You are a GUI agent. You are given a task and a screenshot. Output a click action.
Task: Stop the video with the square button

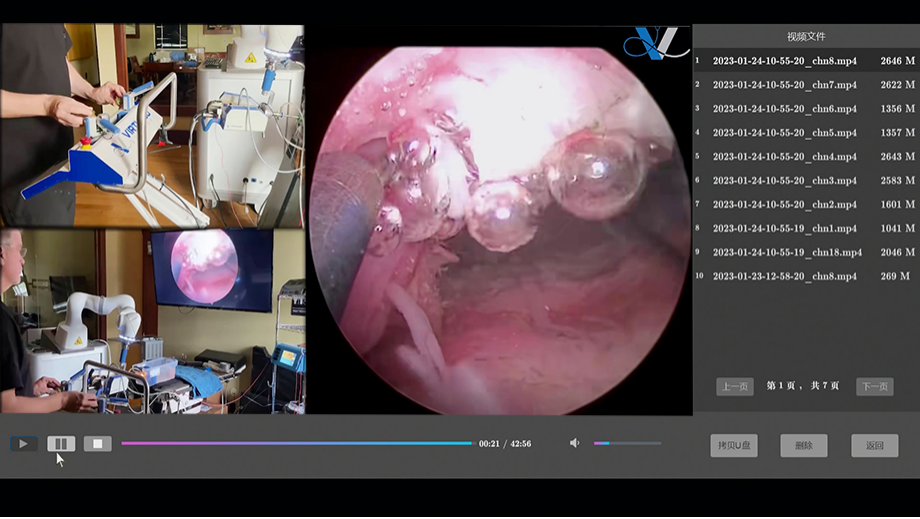pos(97,443)
